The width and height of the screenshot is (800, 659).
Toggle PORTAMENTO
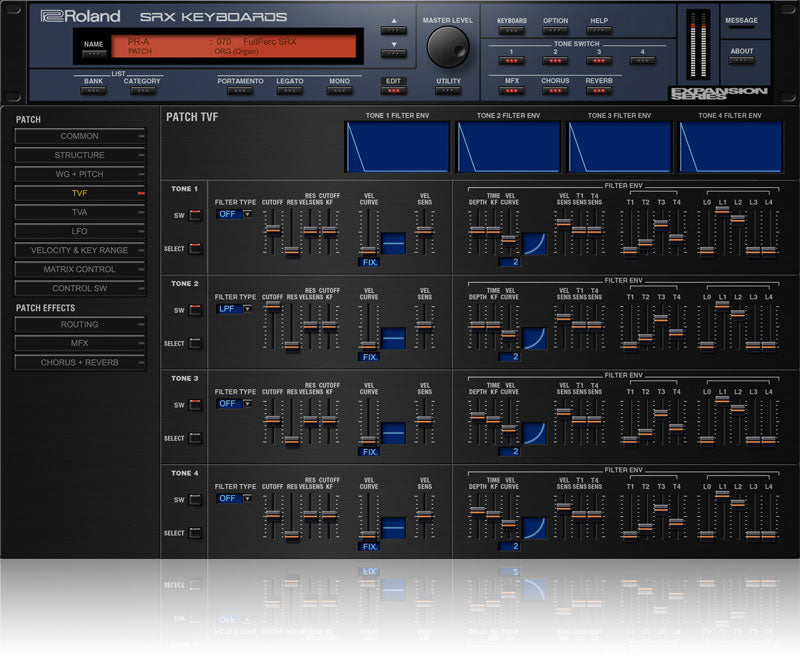240,91
